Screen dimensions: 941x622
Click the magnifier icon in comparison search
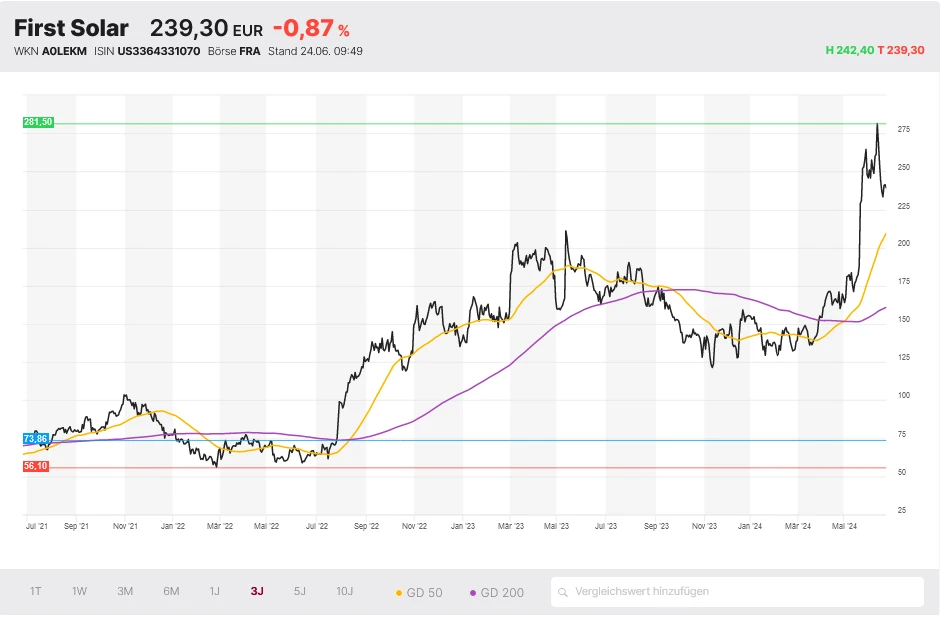[x=565, y=592]
